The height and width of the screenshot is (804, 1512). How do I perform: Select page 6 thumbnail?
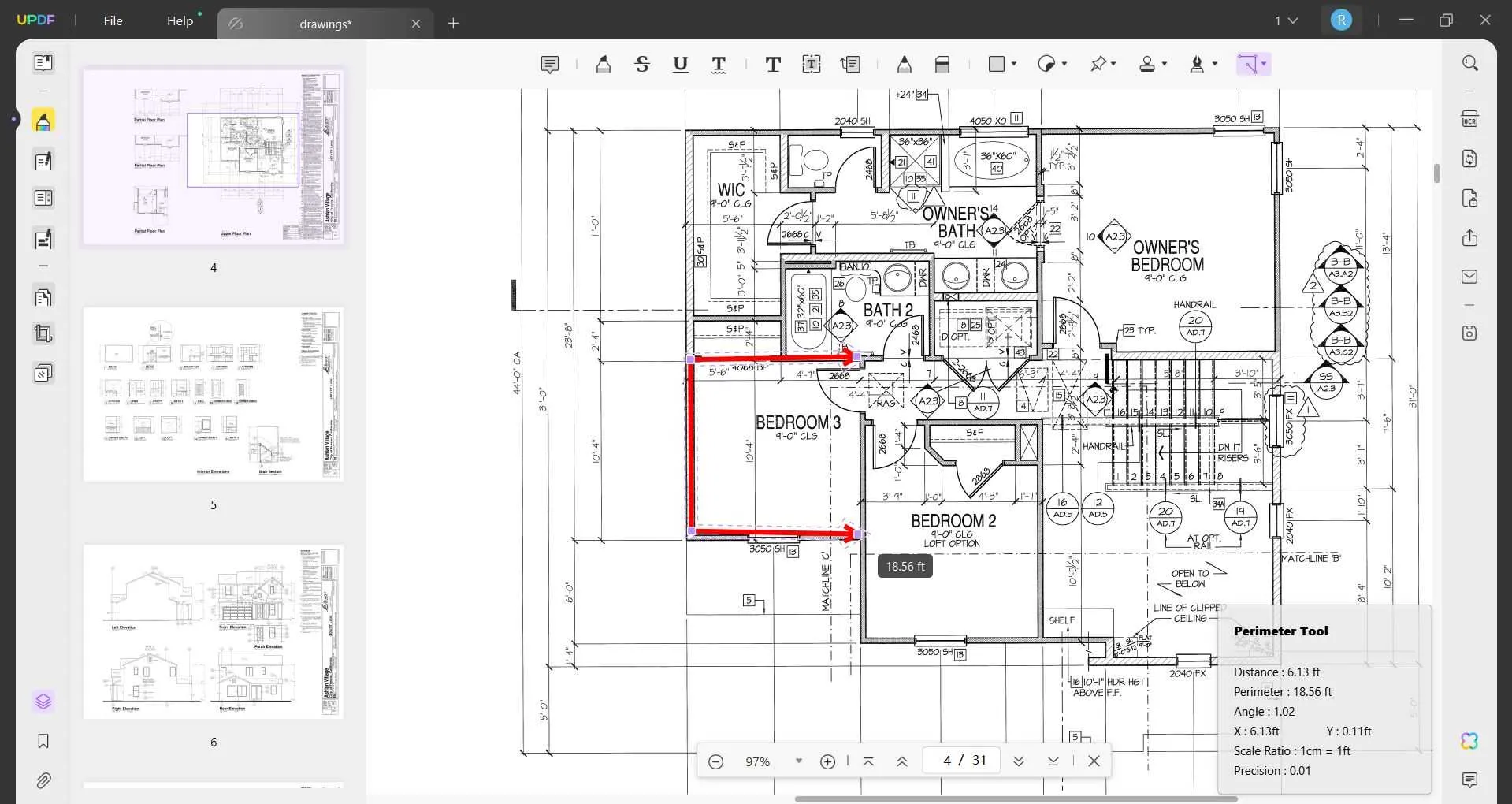[x=214, y=631]
